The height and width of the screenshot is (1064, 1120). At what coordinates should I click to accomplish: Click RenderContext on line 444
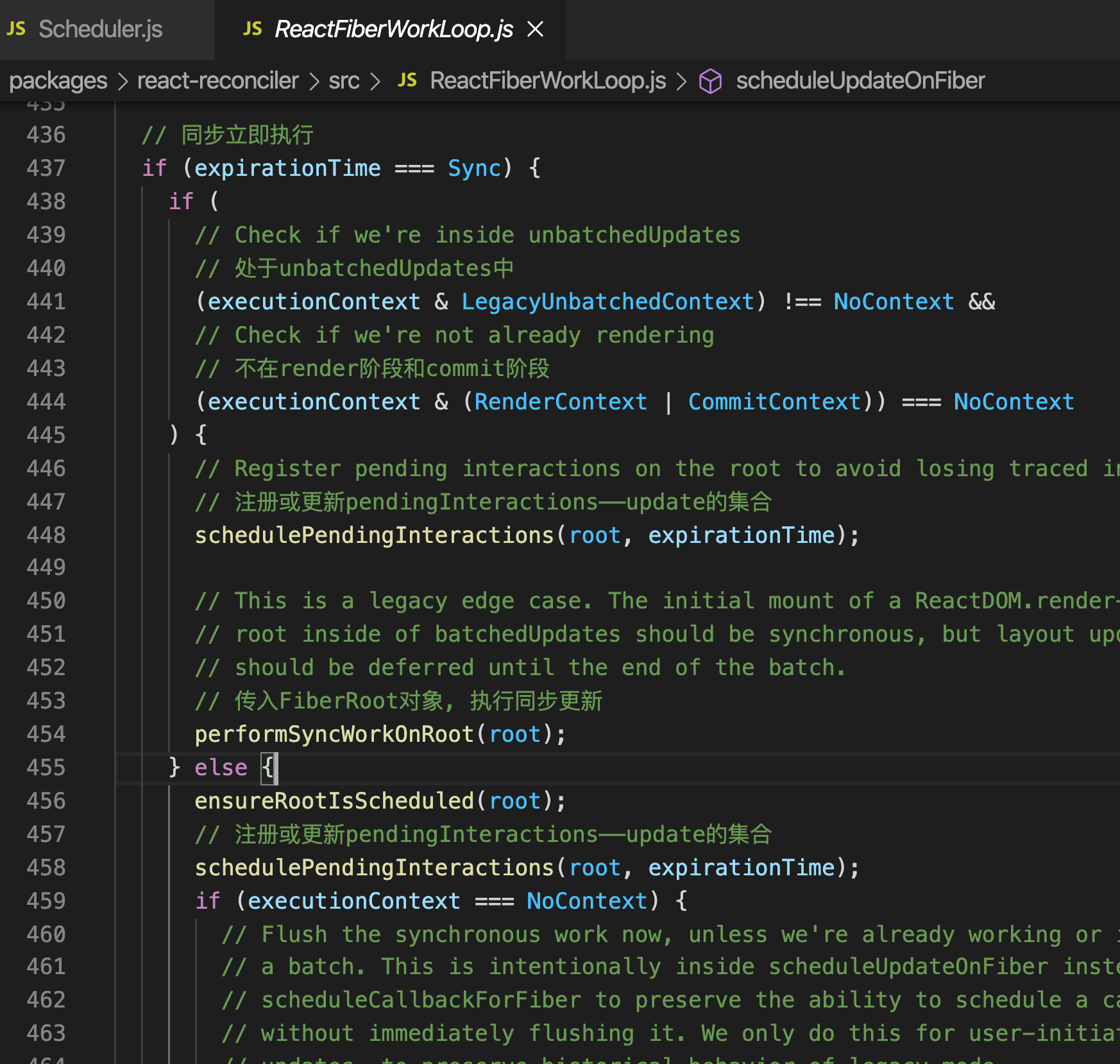tap(561, 402)
